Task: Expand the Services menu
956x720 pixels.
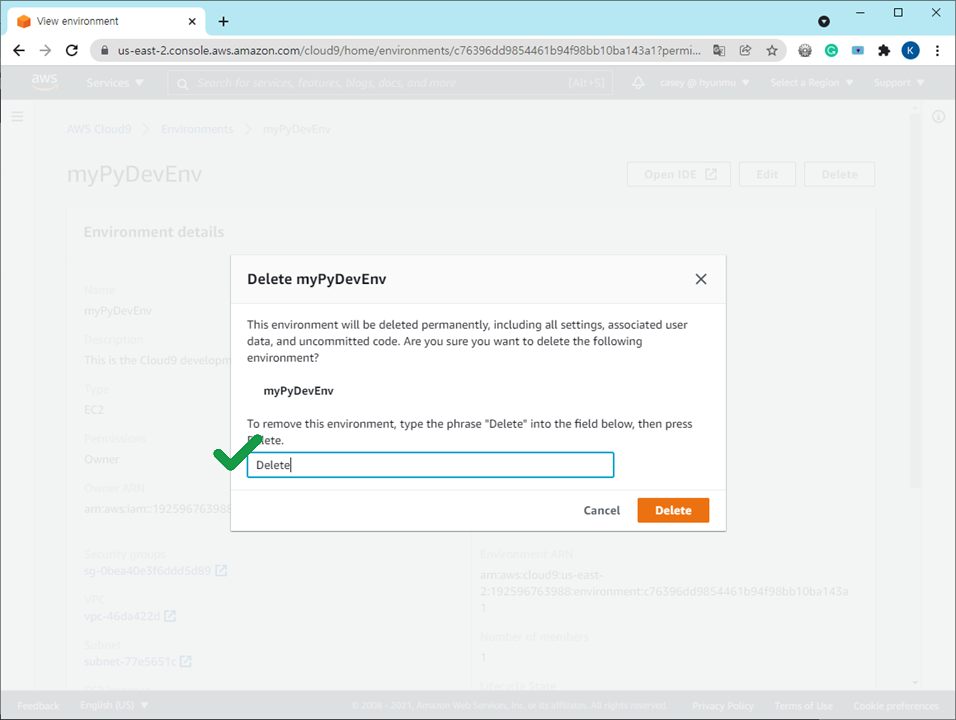Action: coord(115,82)
